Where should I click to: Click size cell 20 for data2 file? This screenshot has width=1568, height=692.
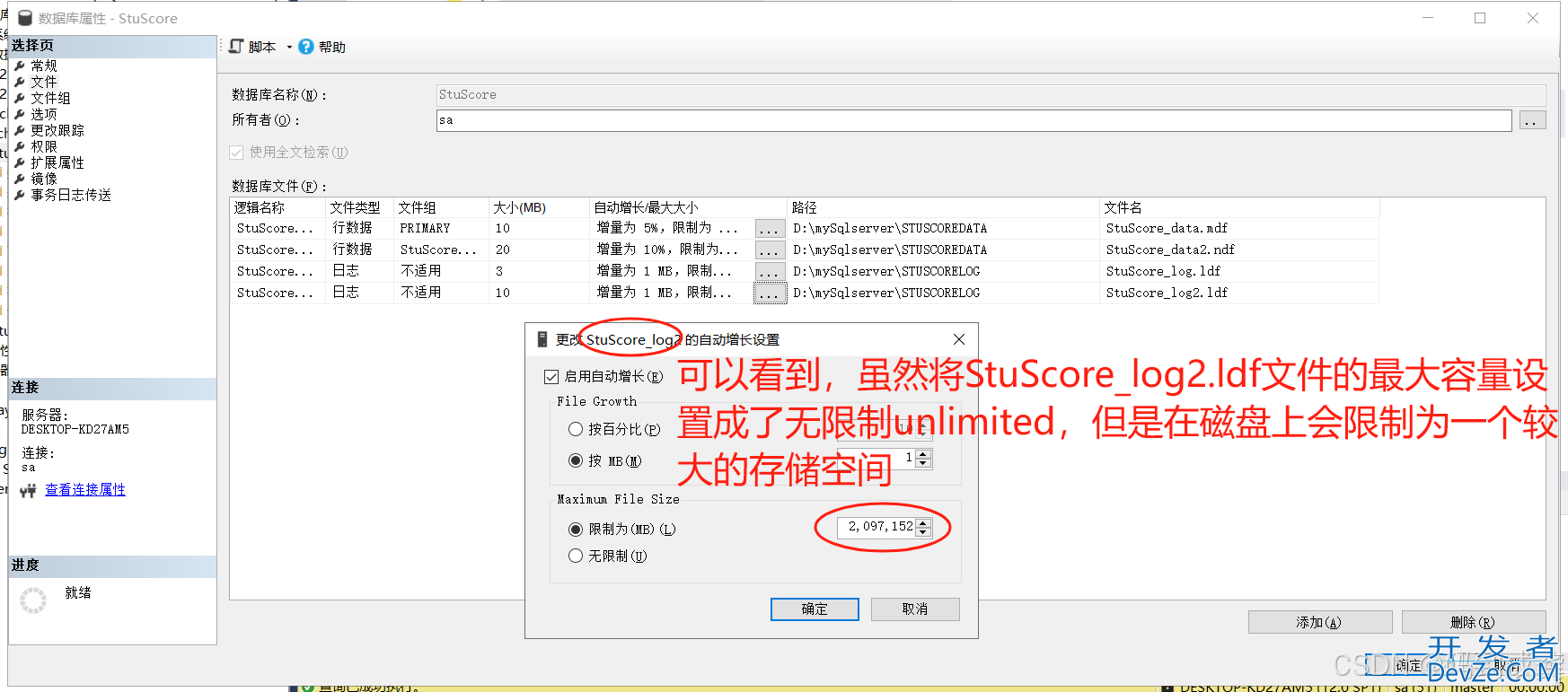540,250
